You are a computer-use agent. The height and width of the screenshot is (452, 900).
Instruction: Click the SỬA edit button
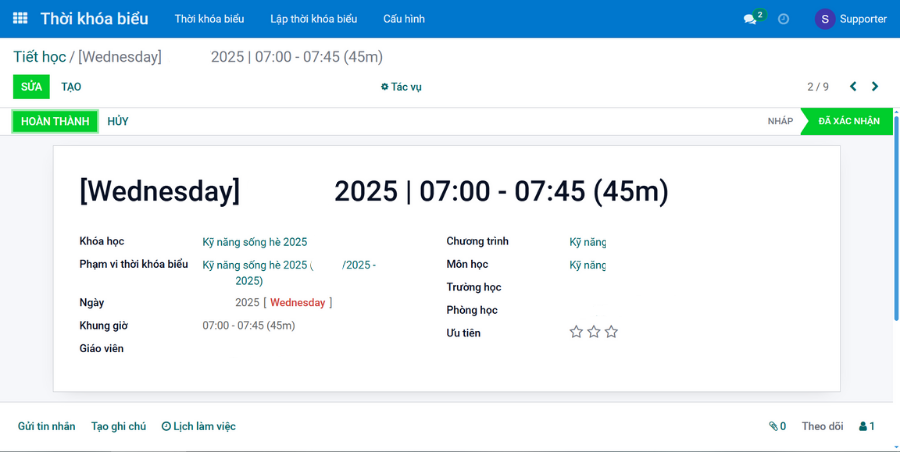31,87
